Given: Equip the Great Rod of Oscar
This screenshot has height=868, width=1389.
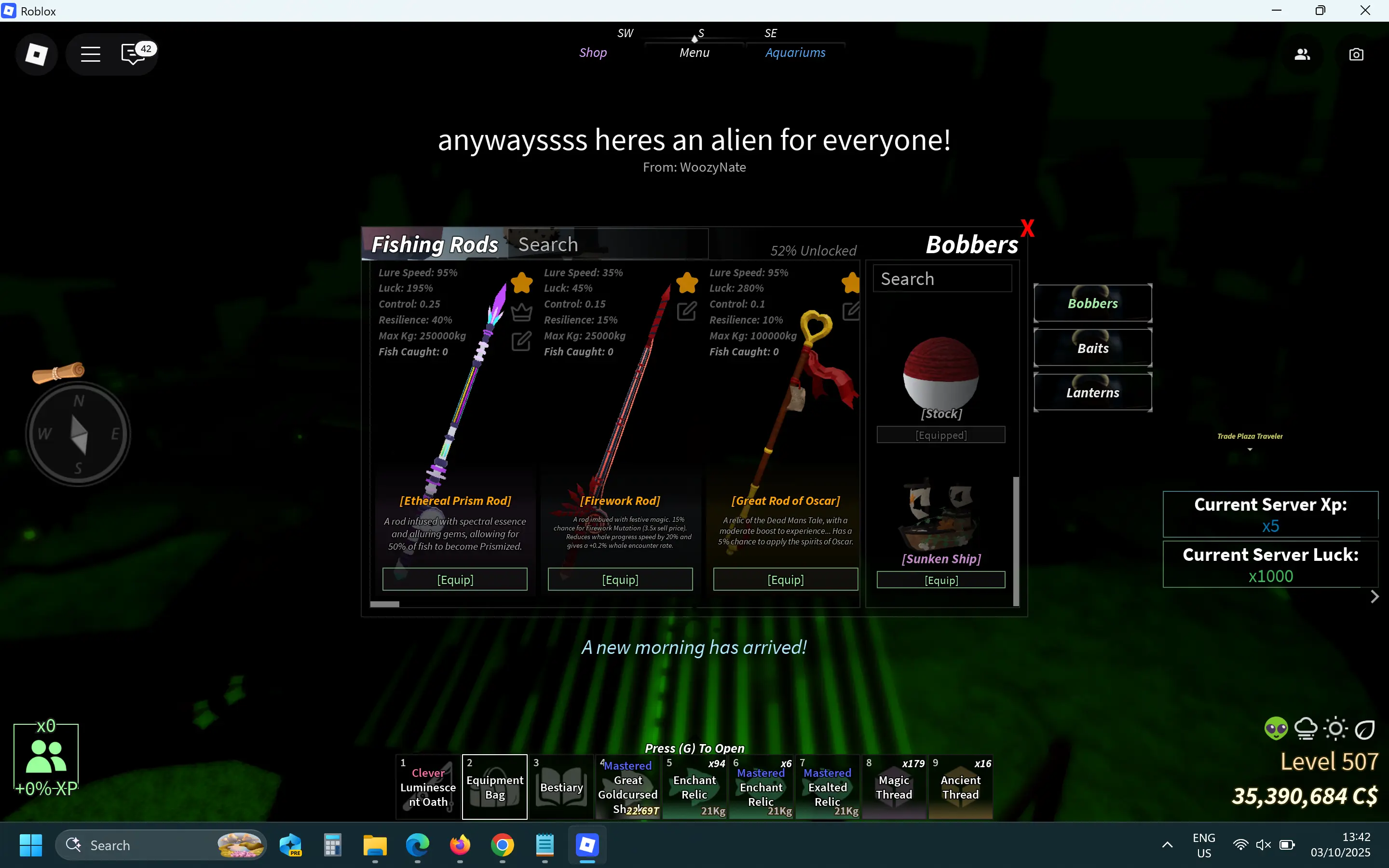Looking at the screenshot, I should pos(785,579).
